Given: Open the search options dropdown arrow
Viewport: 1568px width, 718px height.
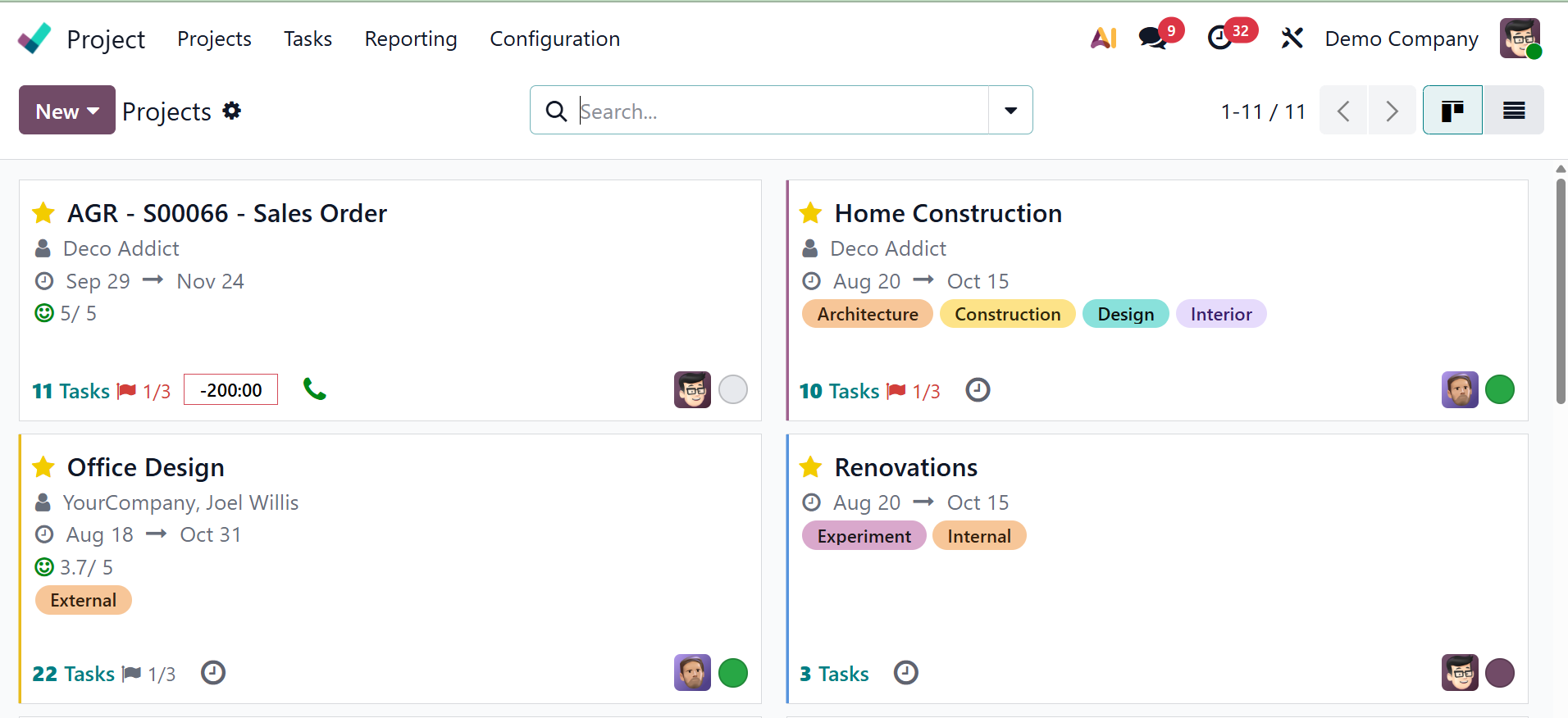Looking at the screenshot, I should pyautogui.click(x=1010, y=111).
